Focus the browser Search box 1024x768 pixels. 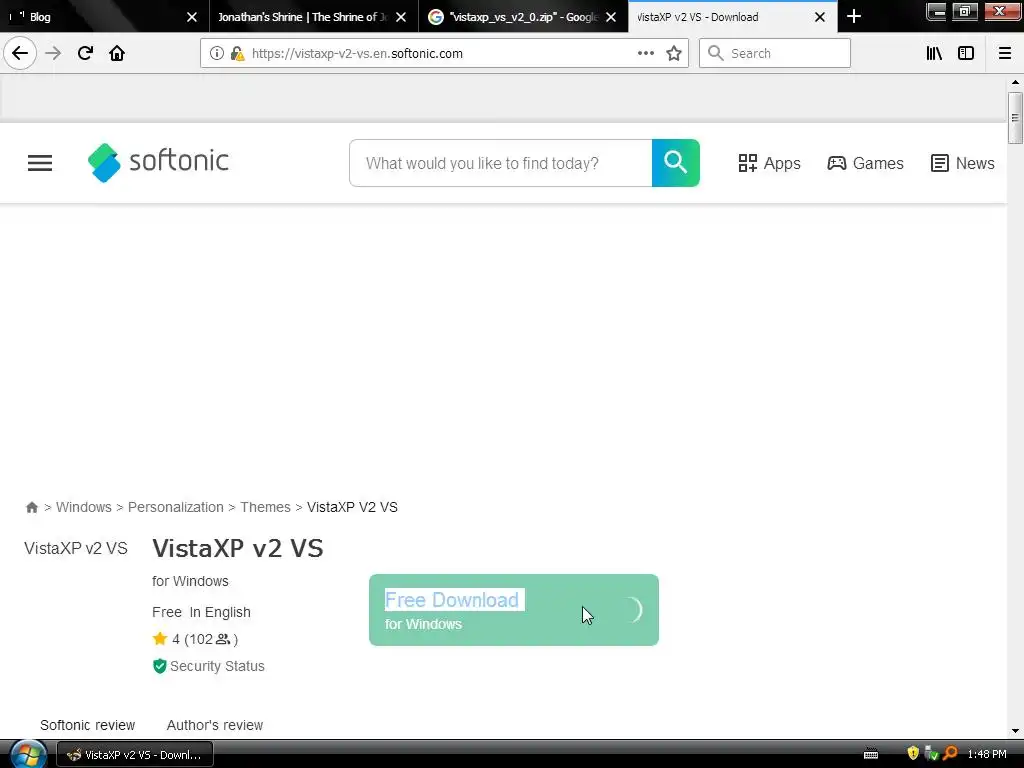(x=775, y=53)
